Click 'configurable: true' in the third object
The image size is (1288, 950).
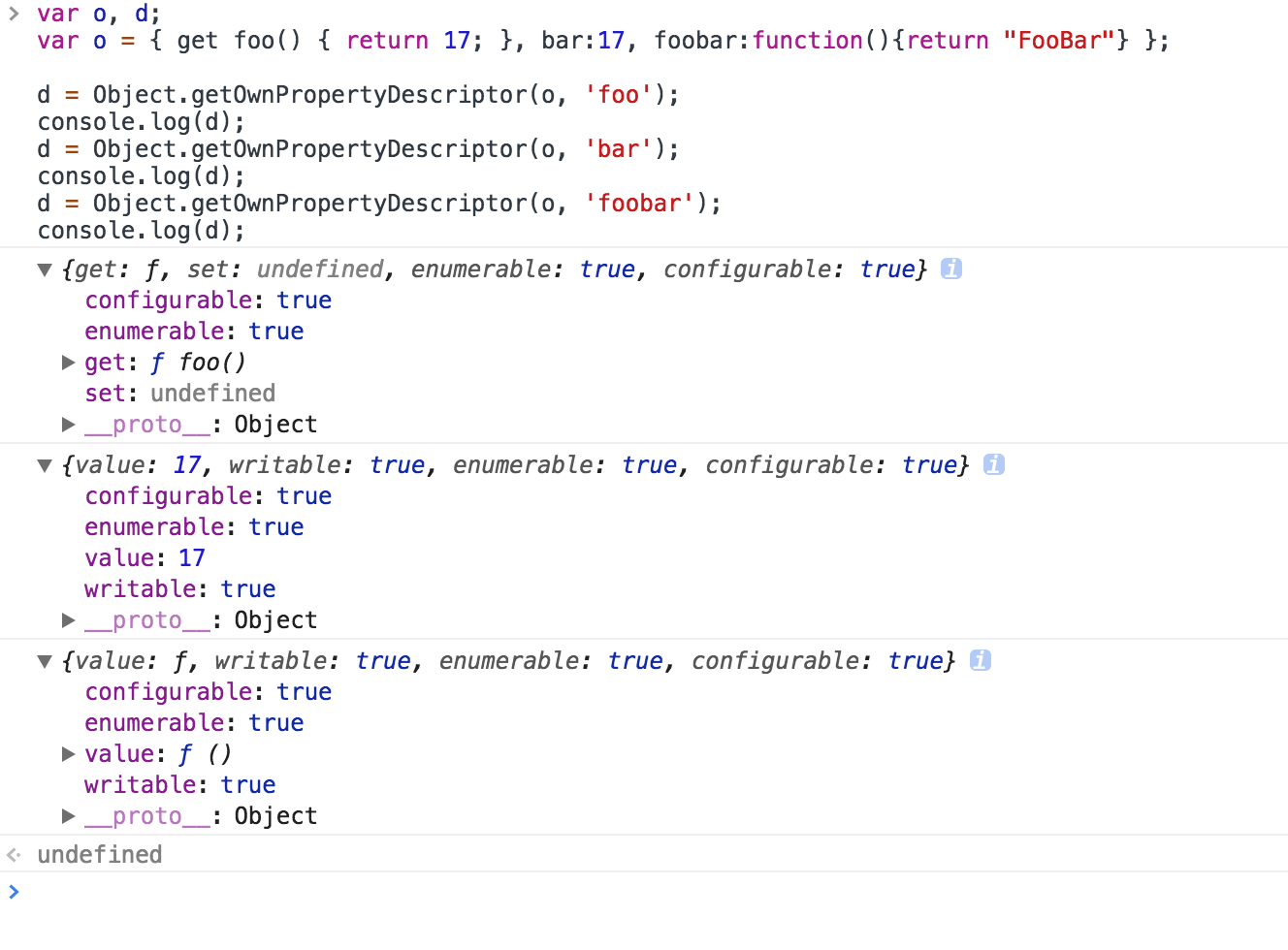tap(208, 692)
